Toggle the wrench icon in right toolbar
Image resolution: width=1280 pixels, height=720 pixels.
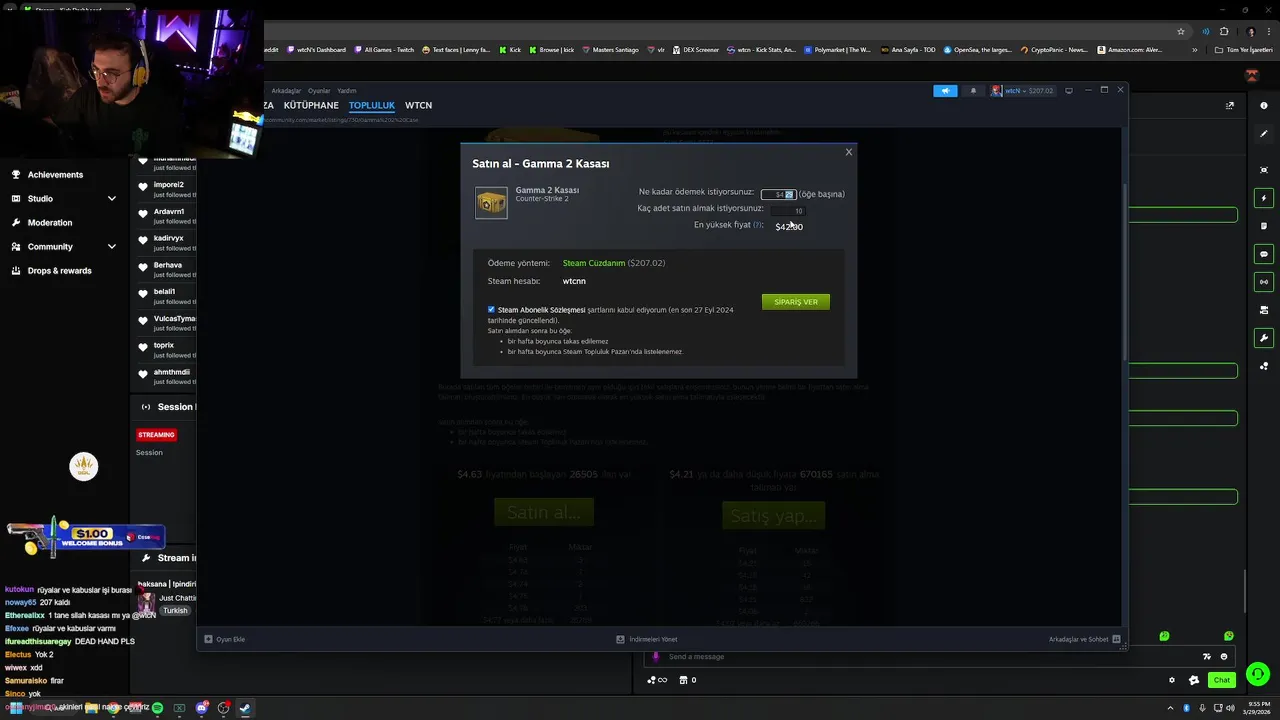(x=1264, y=338)
